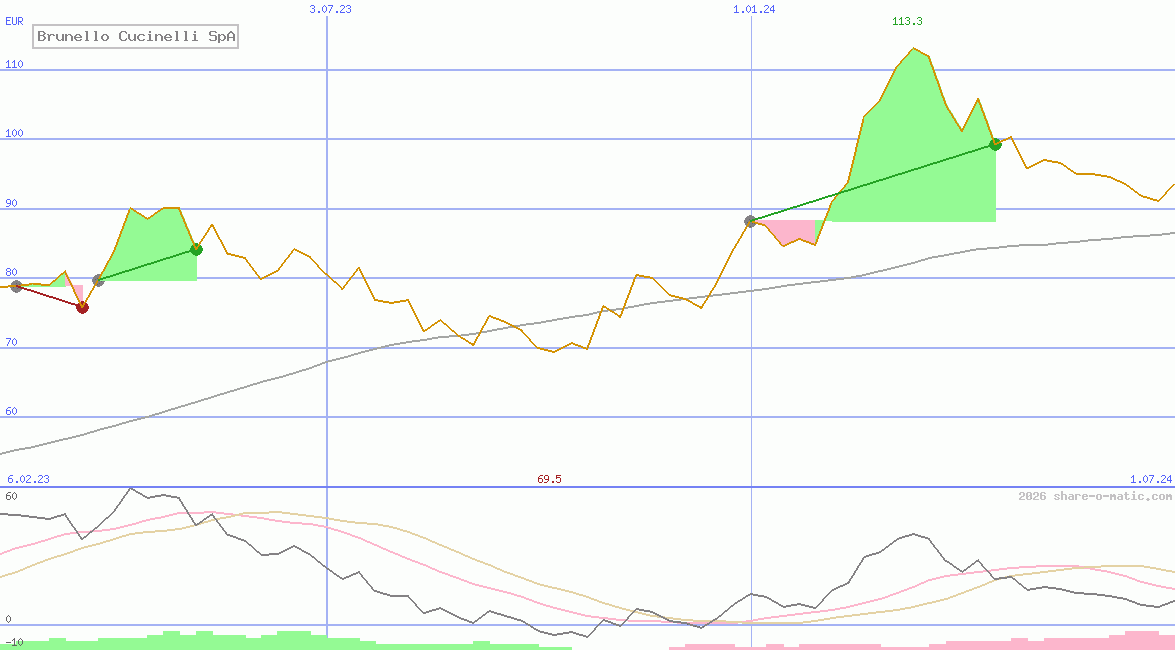The height and width of the screenshot is (650, 1175).
Task: Select gray entry dot on the 1.01.24 line
Action: (750, 221)
